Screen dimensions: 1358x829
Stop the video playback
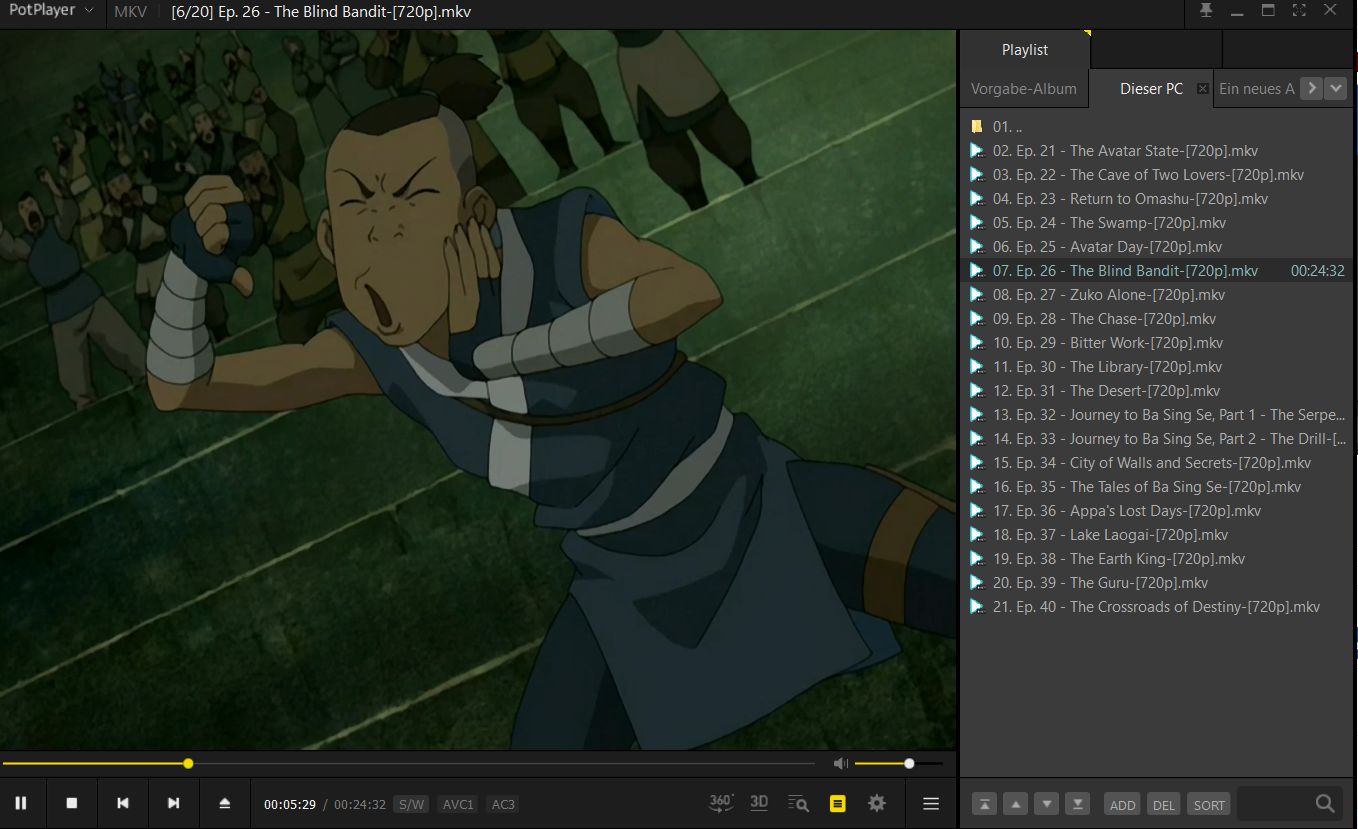click(x=72, y=803)
